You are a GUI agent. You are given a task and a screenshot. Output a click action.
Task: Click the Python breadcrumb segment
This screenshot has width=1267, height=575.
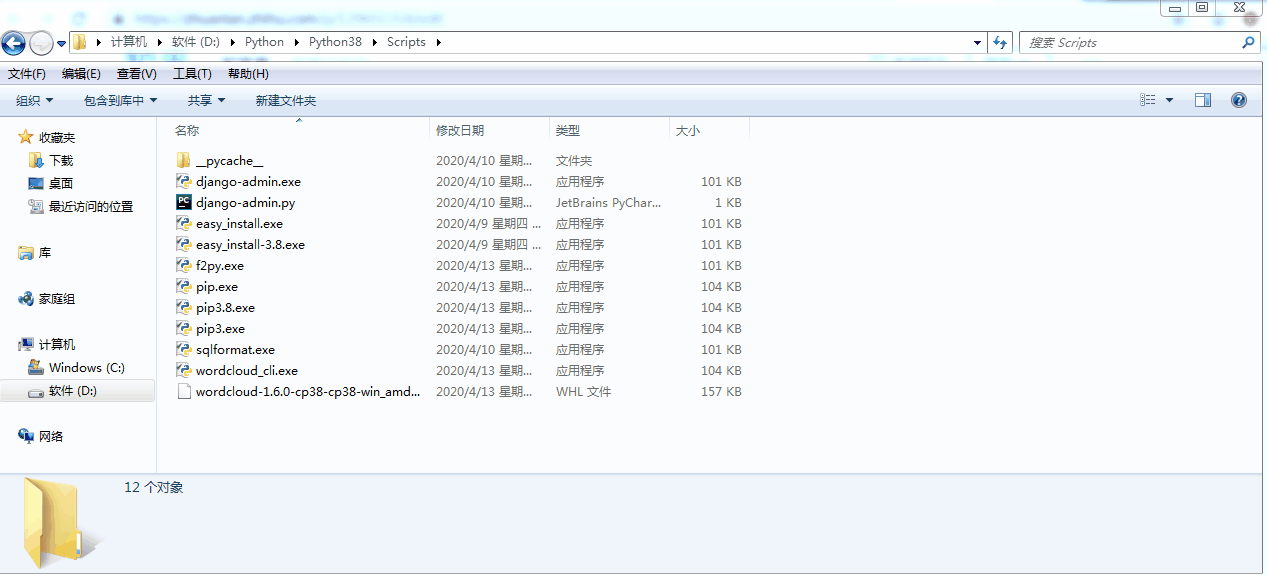[265, 42]
